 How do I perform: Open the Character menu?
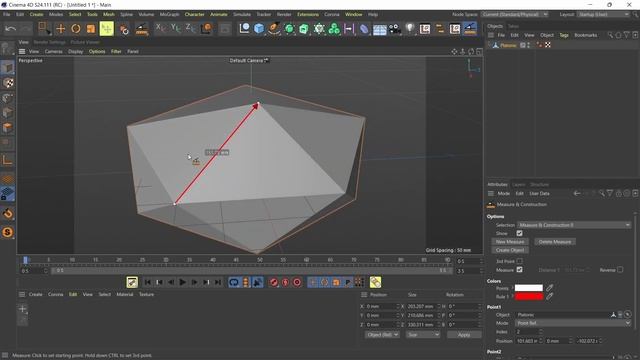(194, 14)
